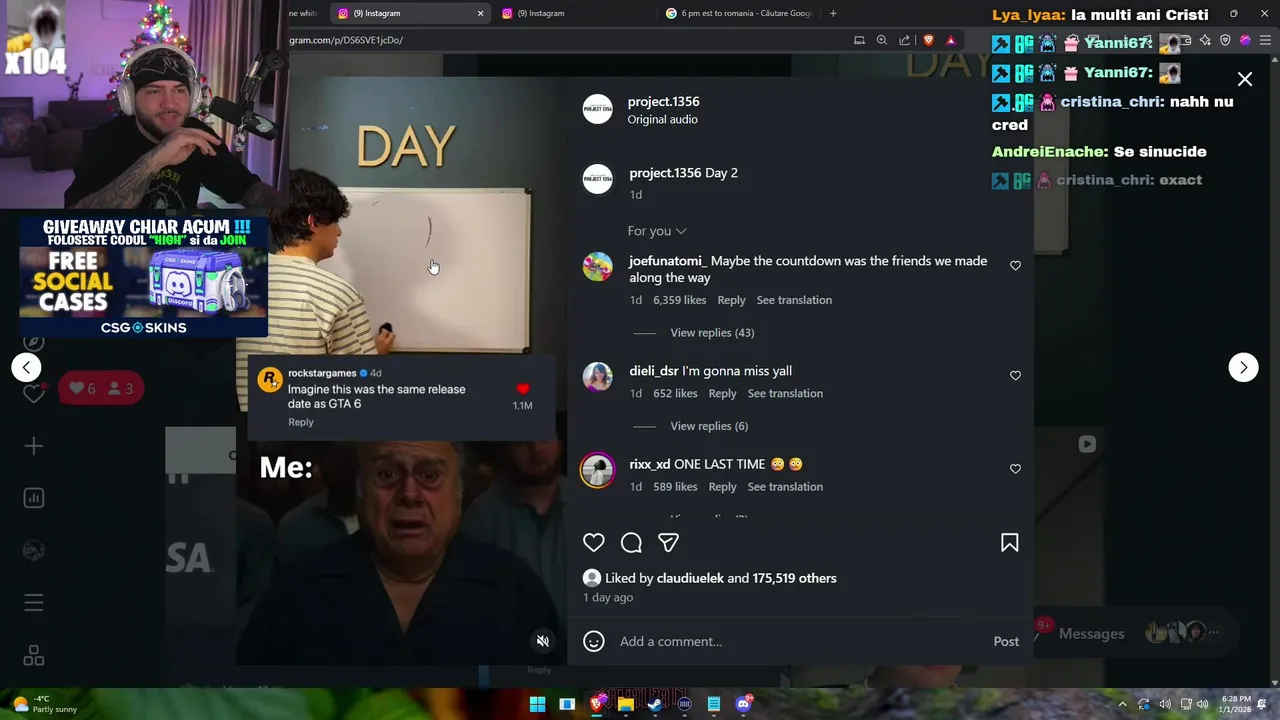Open the More hamburger menu in sidebar

pos(33,603)
